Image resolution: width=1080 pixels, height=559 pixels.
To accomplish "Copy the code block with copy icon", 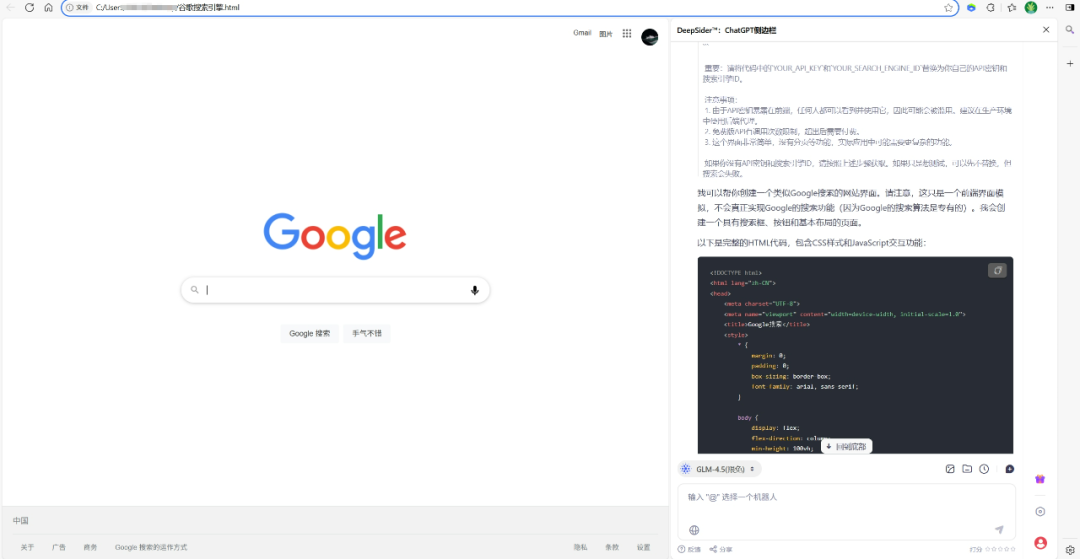I will point(997,271).
